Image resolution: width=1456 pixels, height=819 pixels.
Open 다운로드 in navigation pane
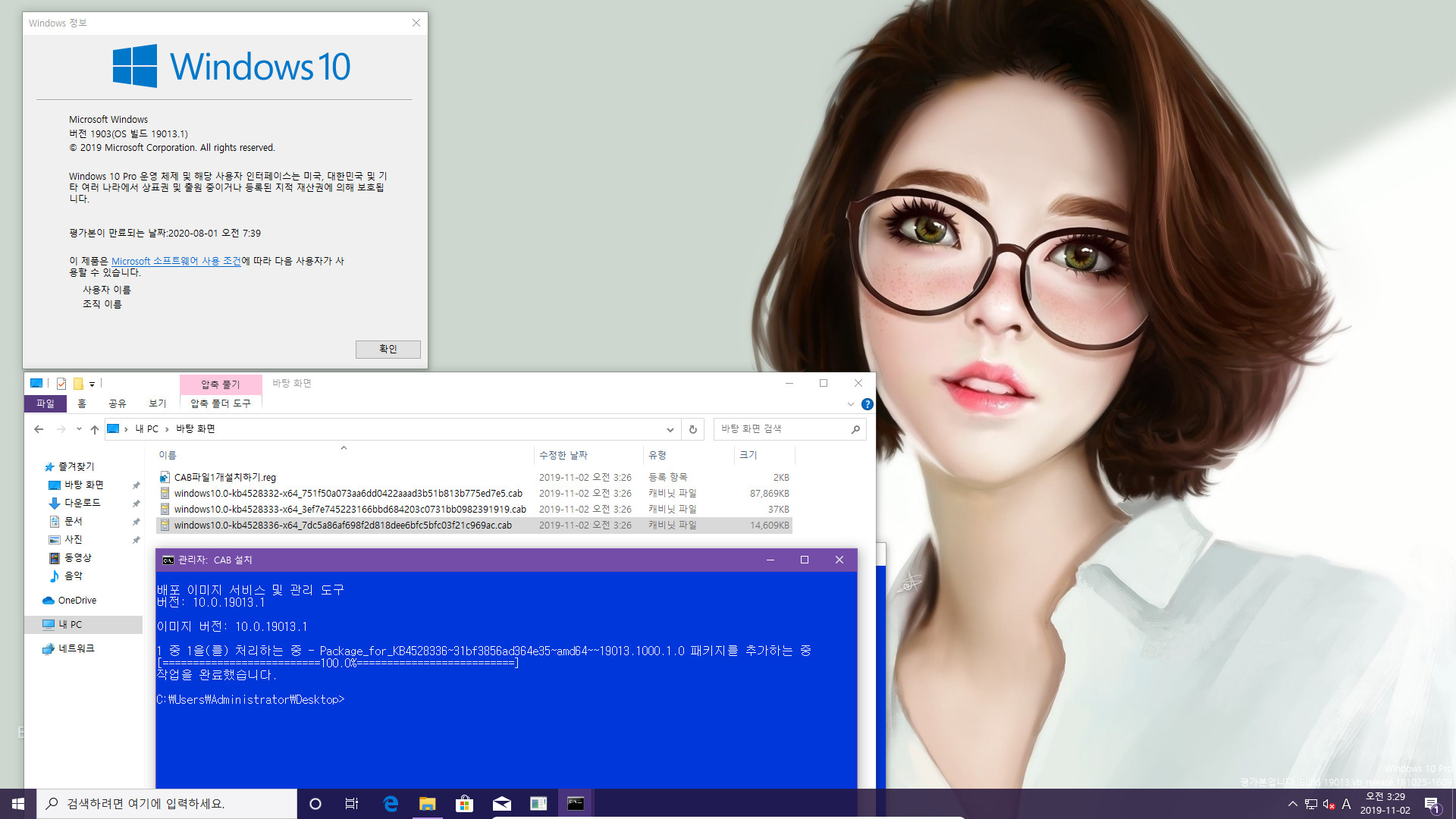[82, 503]
